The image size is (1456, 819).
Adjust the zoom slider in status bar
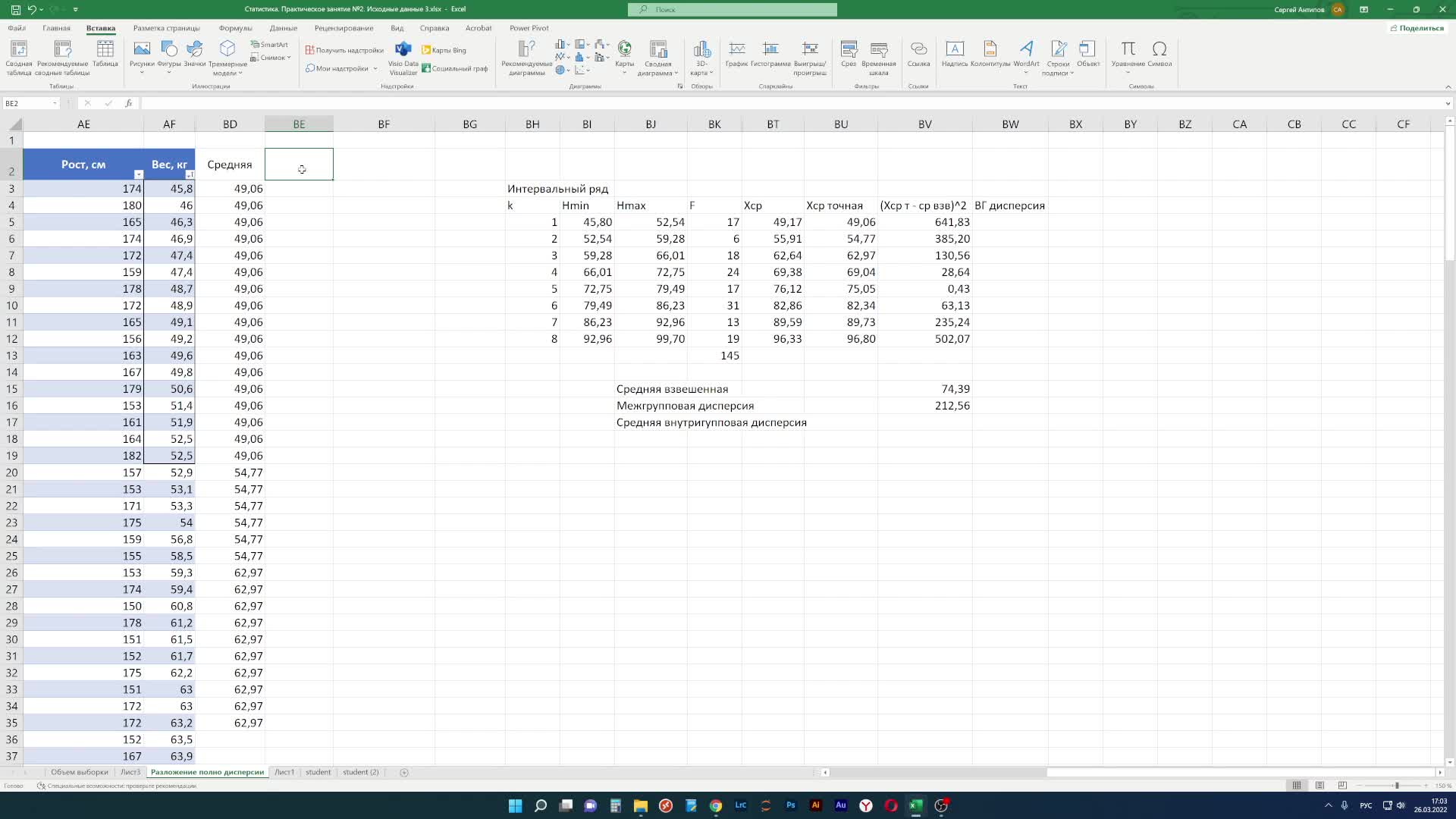[x=1397, y=786]
